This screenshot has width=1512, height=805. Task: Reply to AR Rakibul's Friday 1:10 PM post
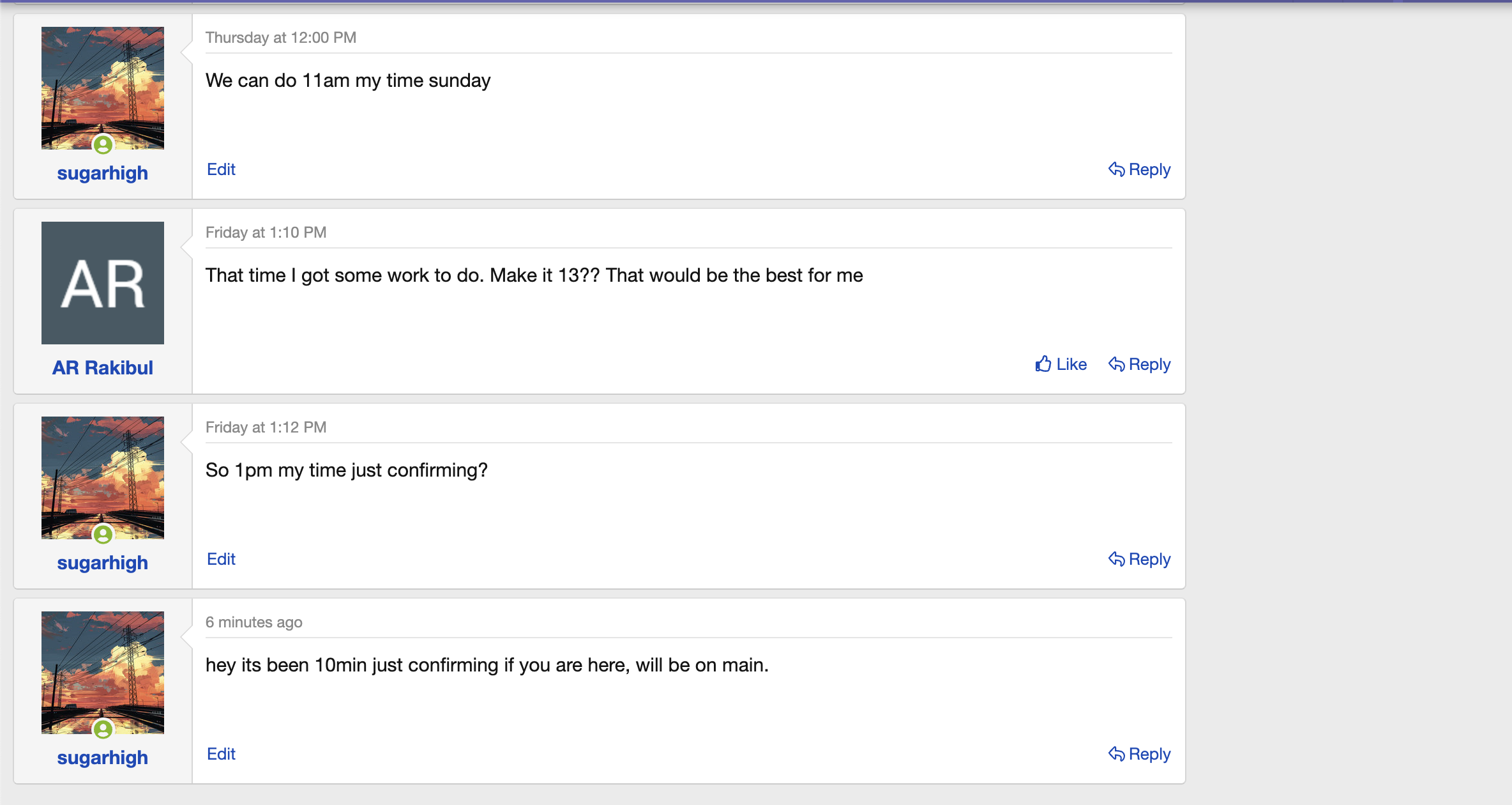(1139, 364)
